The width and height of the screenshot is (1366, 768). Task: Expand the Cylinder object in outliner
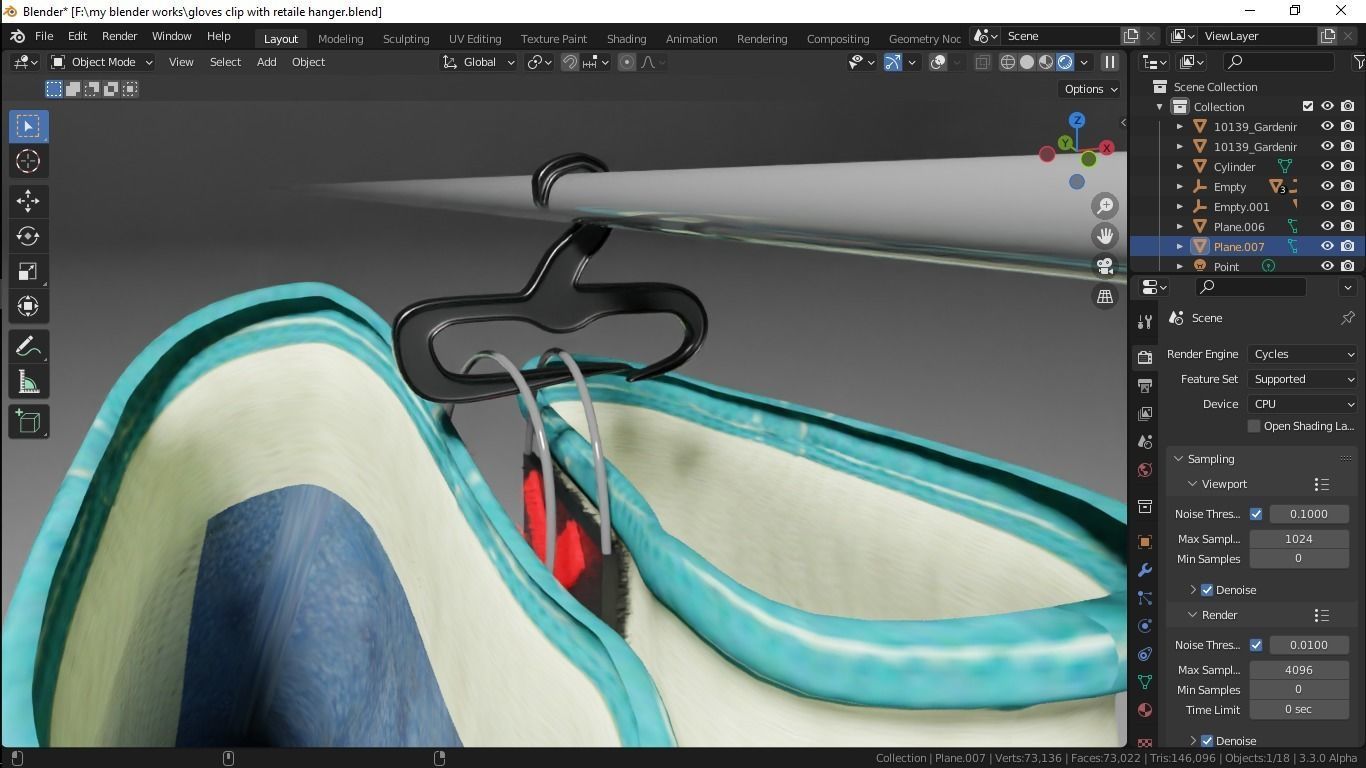(1180, 167)
